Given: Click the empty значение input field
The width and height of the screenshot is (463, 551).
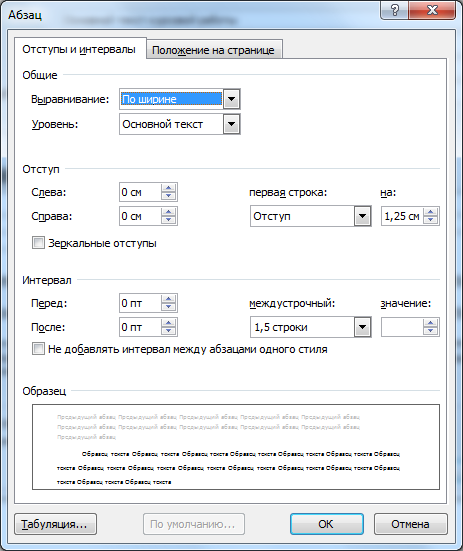Looking at the screenshot, I should point(402,327).
